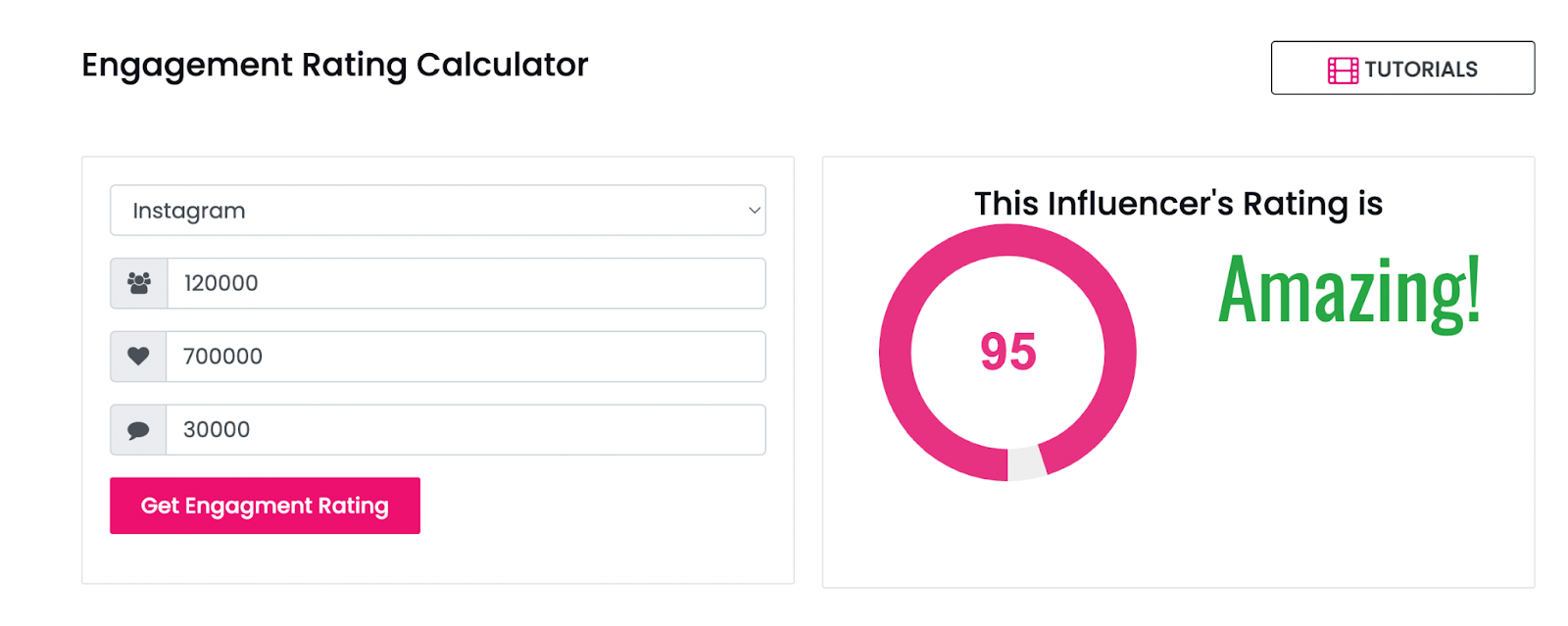
Task: Click the heart likes icon
Action: click(138, 357)
